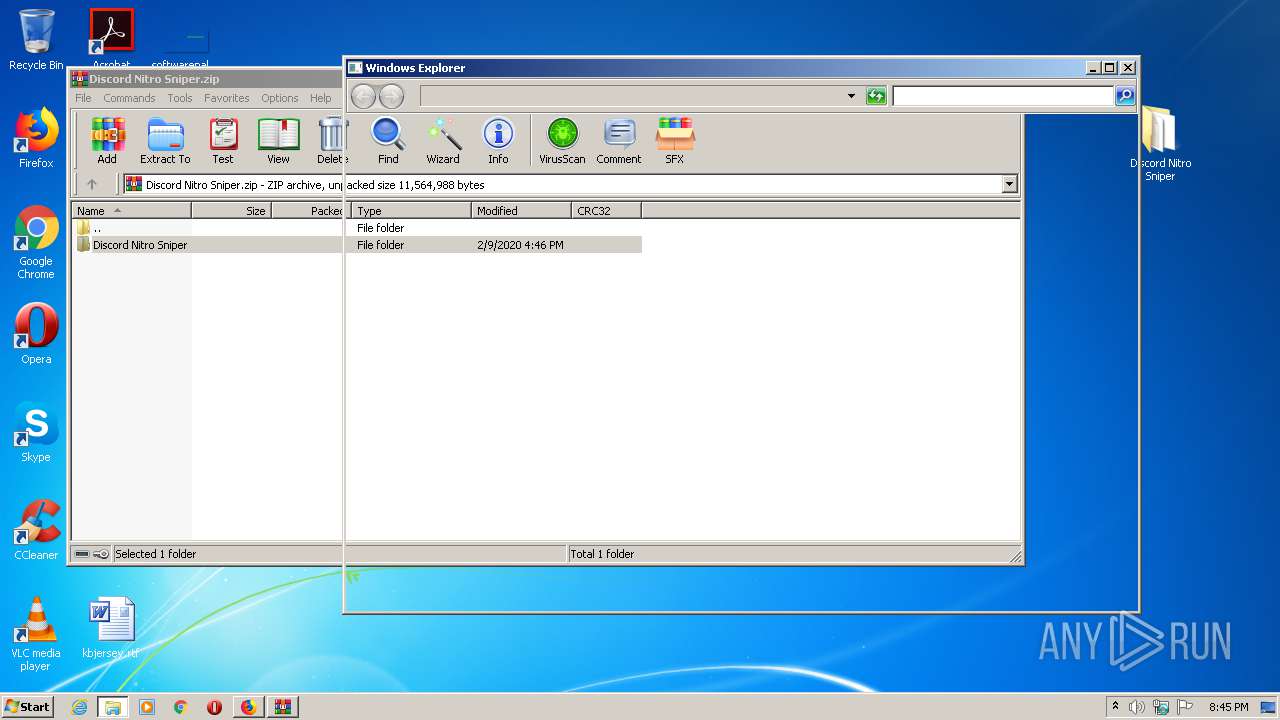Select the VLC media player desktop icon
This screenshot has height=720, width=1280.
point(36,634)
